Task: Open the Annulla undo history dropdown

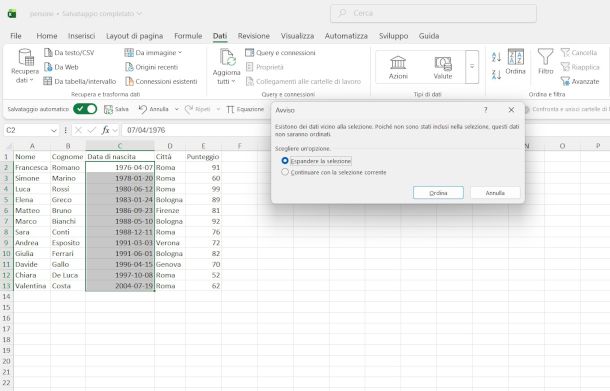Action: (177, 109)
